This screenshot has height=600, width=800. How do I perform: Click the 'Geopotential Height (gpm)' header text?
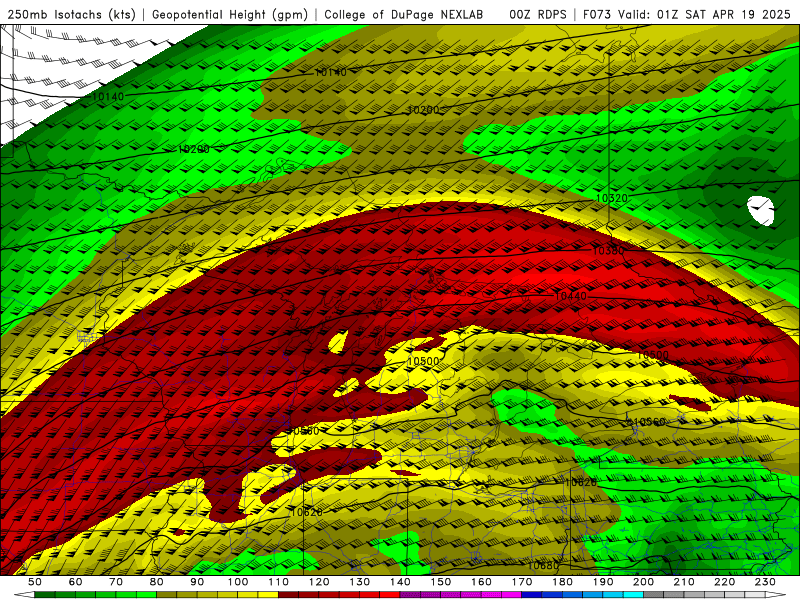tap(230, 14)
